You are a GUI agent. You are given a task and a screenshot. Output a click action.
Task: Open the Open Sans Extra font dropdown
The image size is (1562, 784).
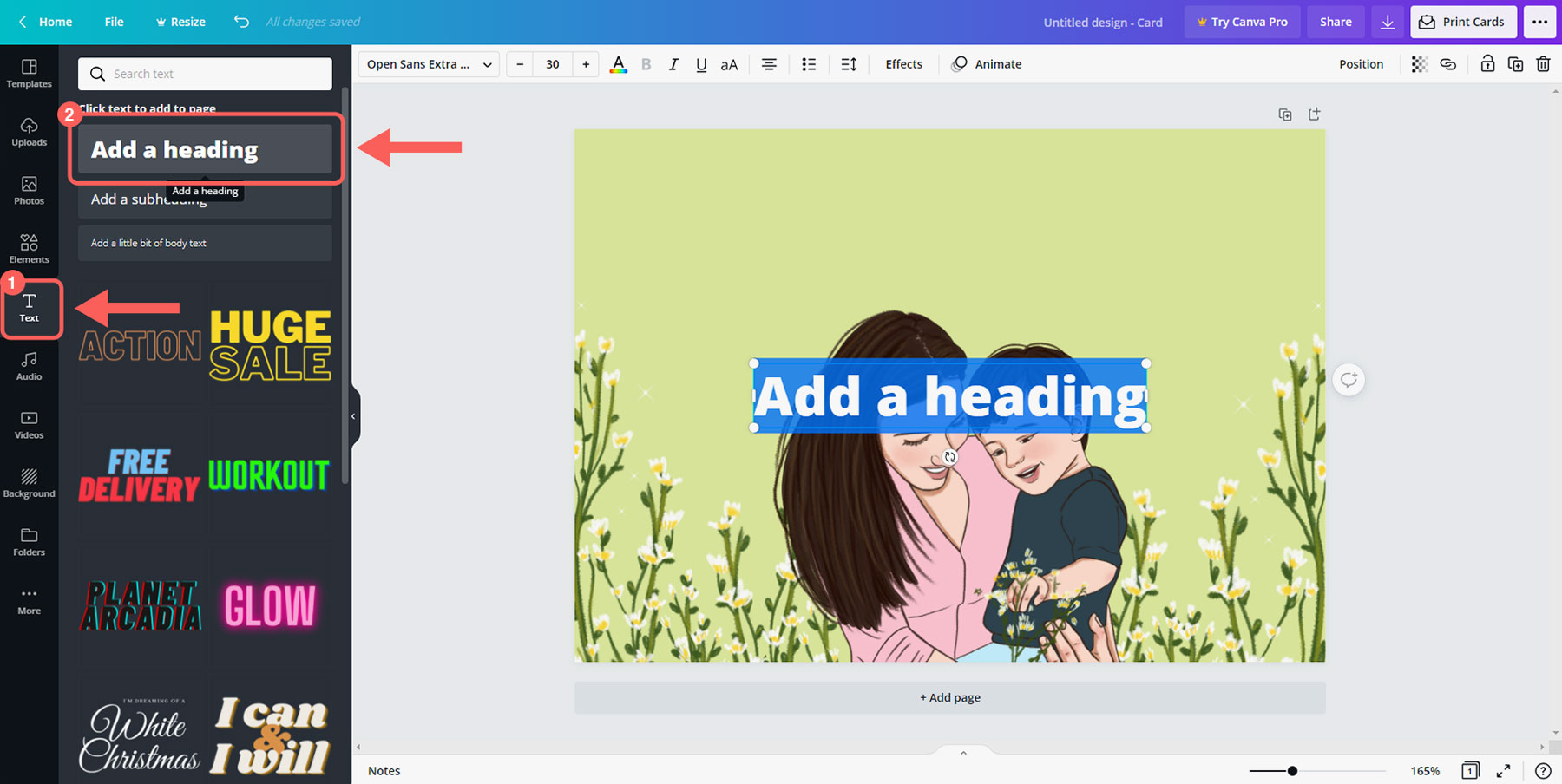(429, 64)
